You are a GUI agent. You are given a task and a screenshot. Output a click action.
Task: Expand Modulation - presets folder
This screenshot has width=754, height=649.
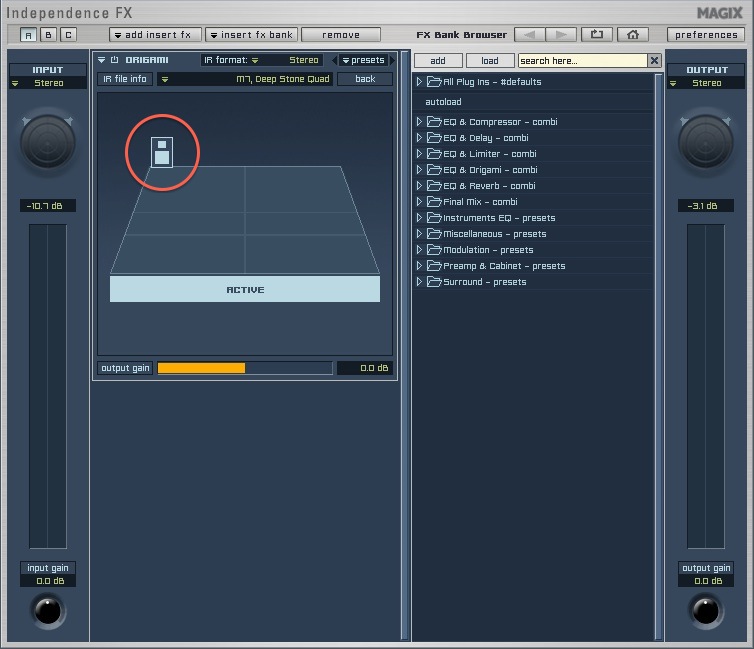tap(419, 250)
